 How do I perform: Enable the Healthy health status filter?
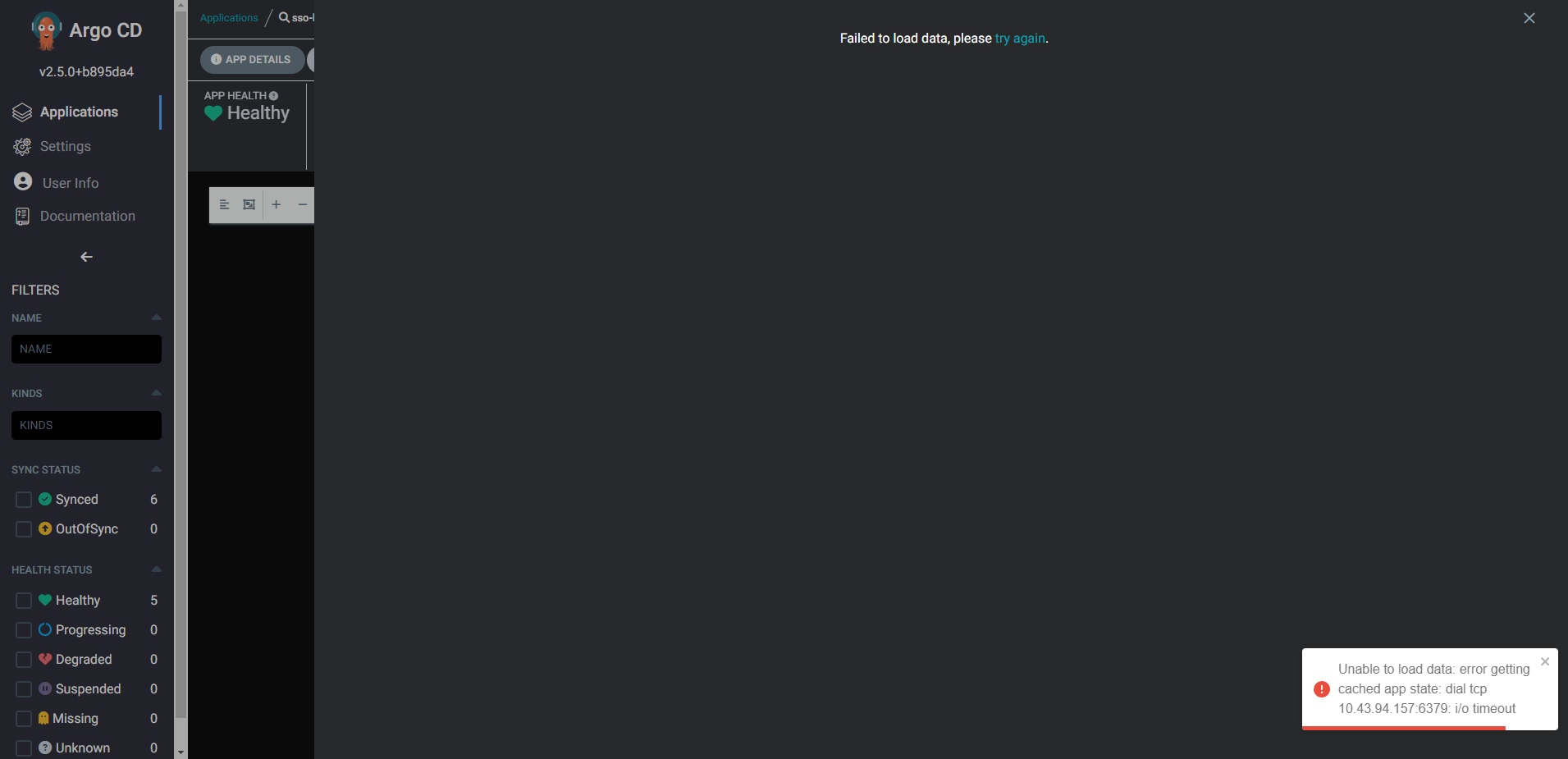22,600
